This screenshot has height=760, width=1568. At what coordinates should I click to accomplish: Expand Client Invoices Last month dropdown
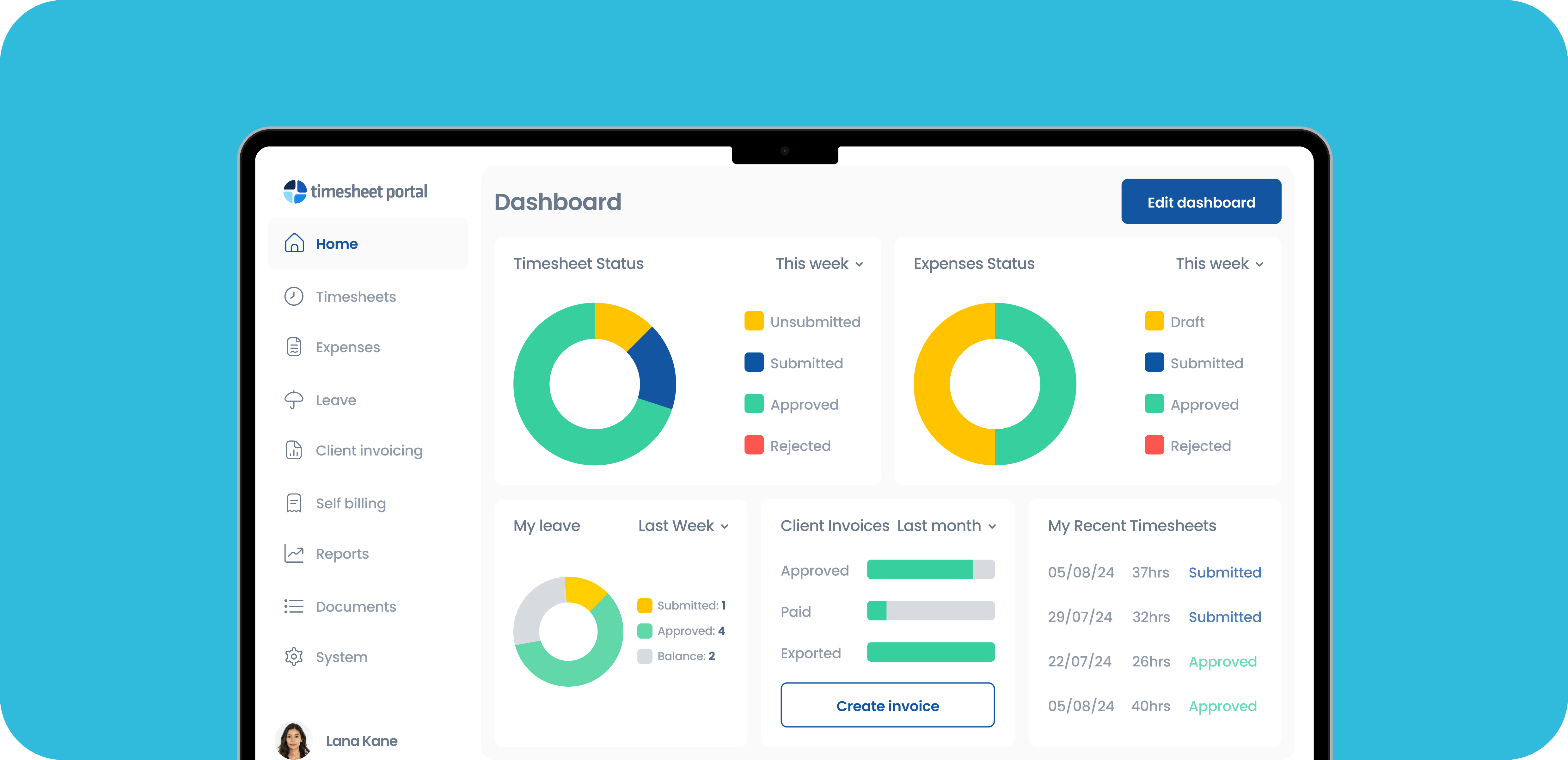[946, 526]
